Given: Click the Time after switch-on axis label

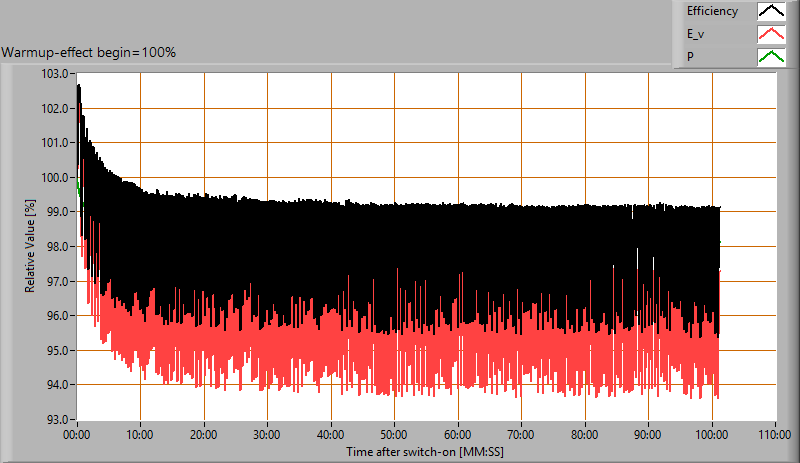Looking at the screenshot, I should [x=424, y=452].
